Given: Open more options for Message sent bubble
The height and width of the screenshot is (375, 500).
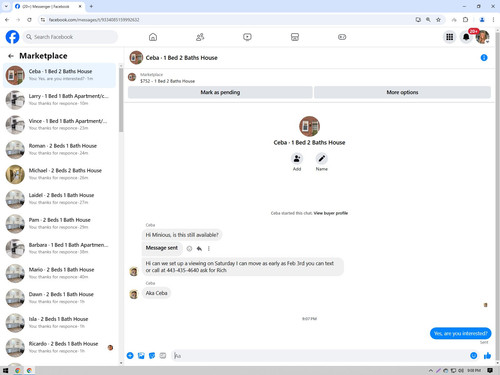Looking at the screenshot, I should (209, 248).
